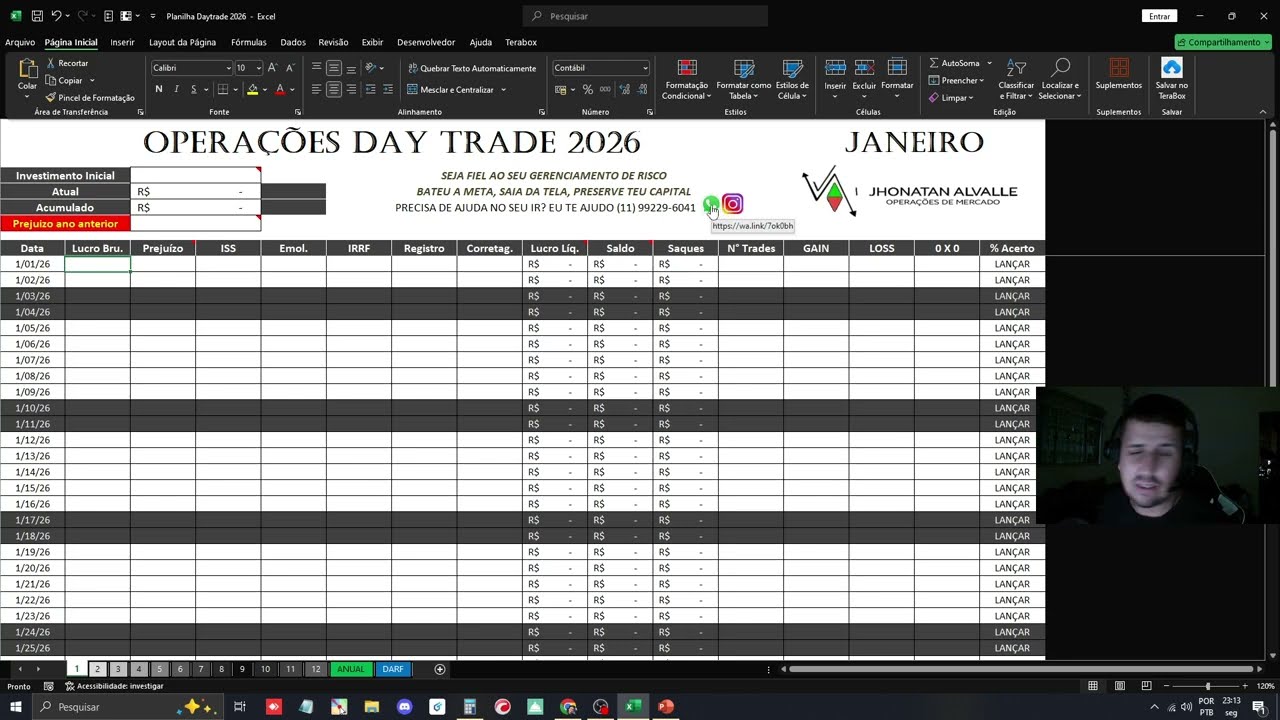Align text right
The width and height of the screenshot is (1280, 720).
(351, 89)
